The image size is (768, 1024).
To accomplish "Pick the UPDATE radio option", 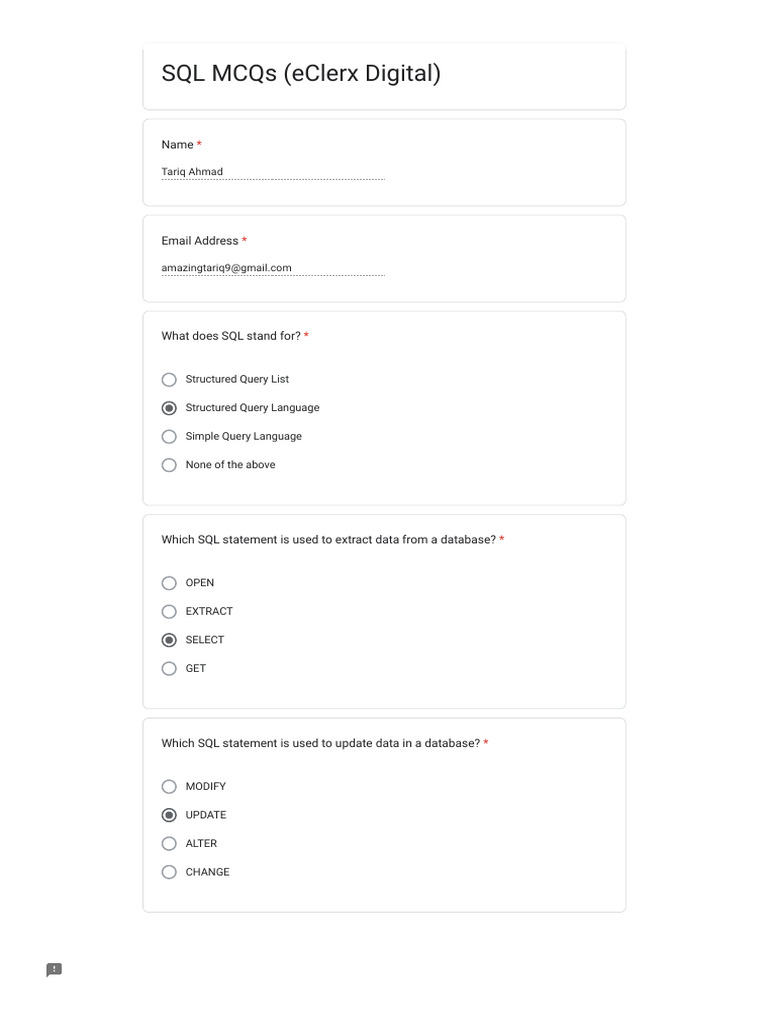I will 169,815.
